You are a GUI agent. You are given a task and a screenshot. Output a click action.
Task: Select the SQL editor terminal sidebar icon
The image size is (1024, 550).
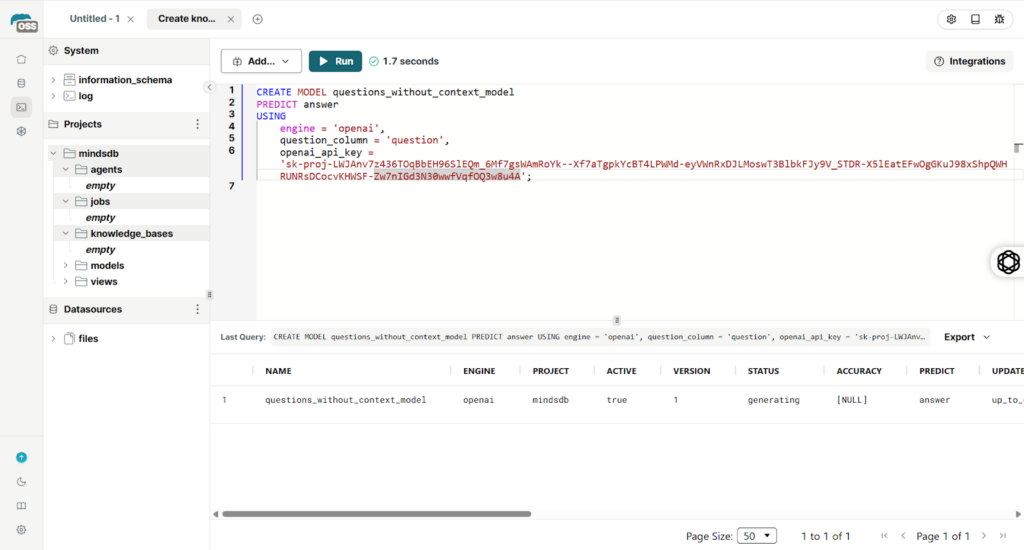(x=21, y=107)
